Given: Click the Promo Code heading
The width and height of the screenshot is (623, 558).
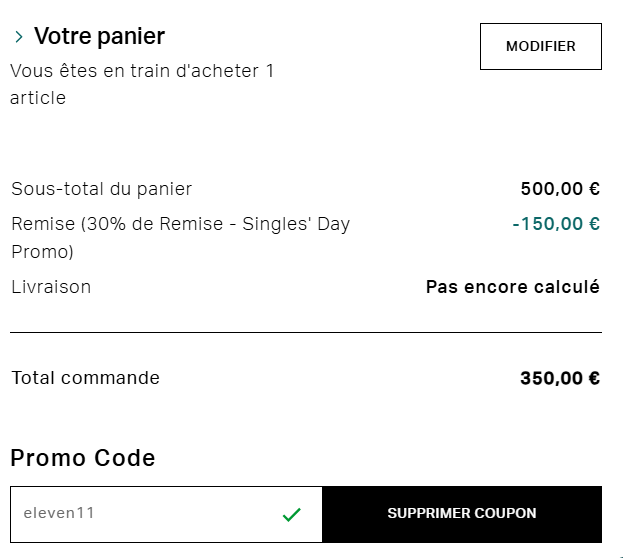Looking at the screenshot, I should [83, 458].
